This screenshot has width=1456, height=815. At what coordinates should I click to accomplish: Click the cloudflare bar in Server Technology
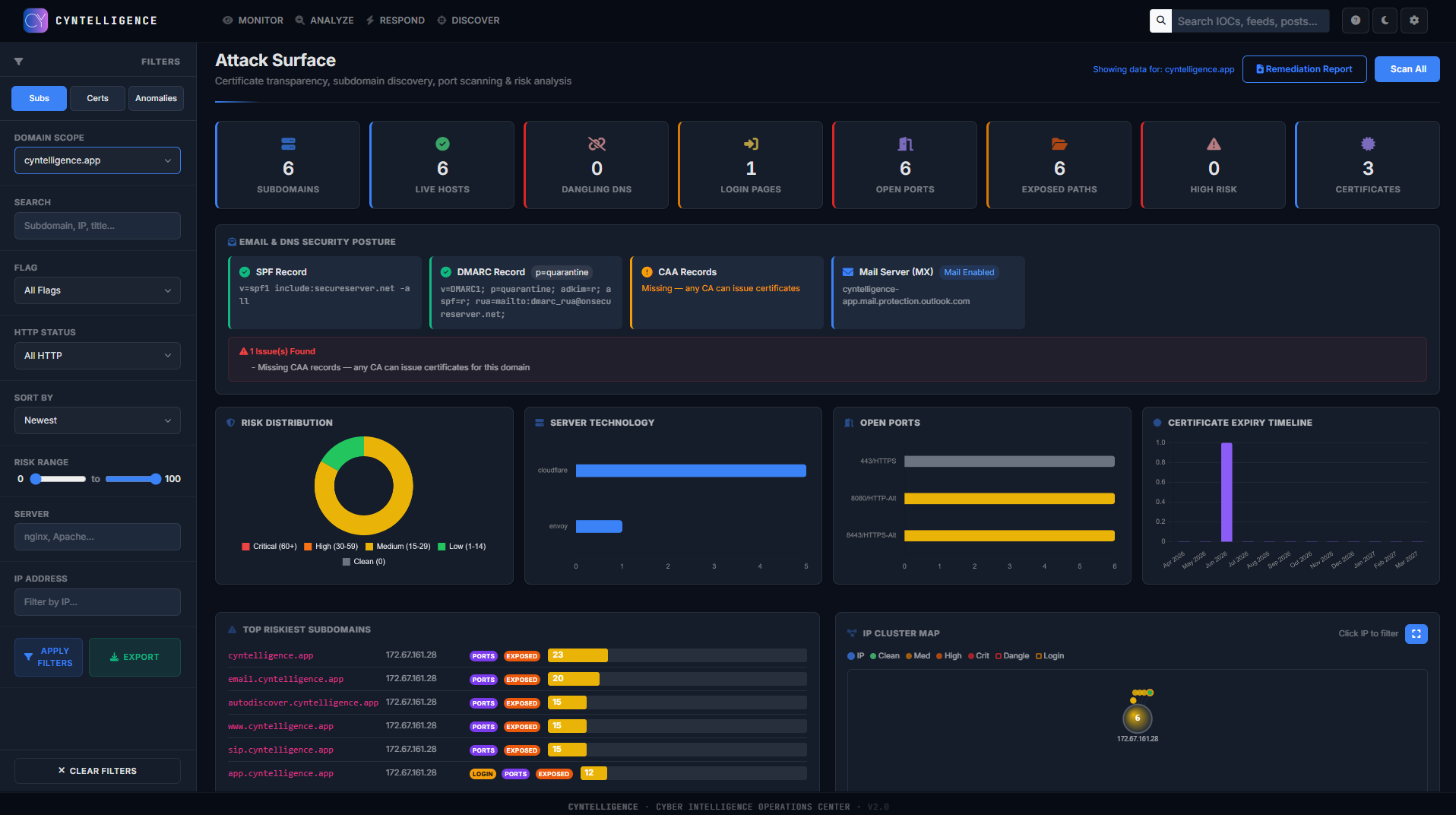click(x=691, y=471)
